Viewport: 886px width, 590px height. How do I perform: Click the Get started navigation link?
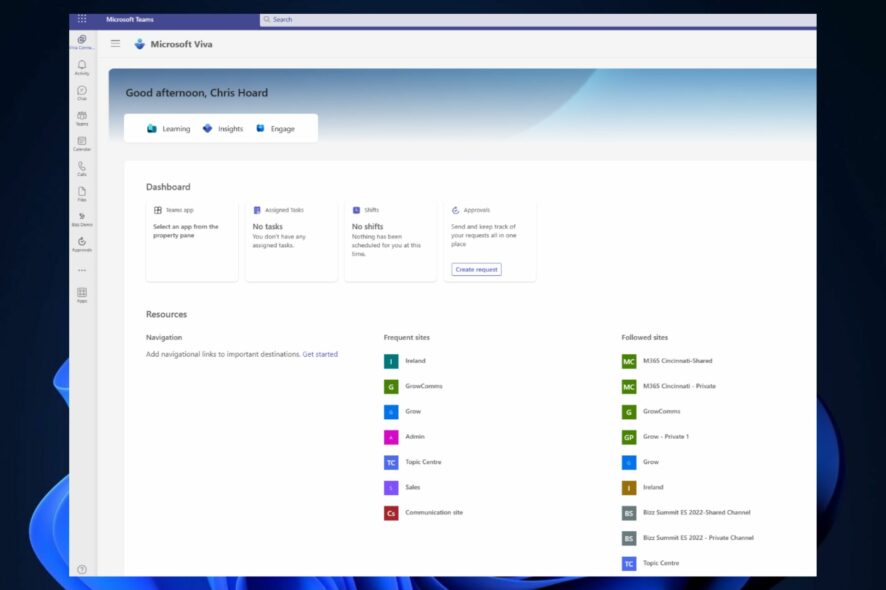(x=320, y=354)
